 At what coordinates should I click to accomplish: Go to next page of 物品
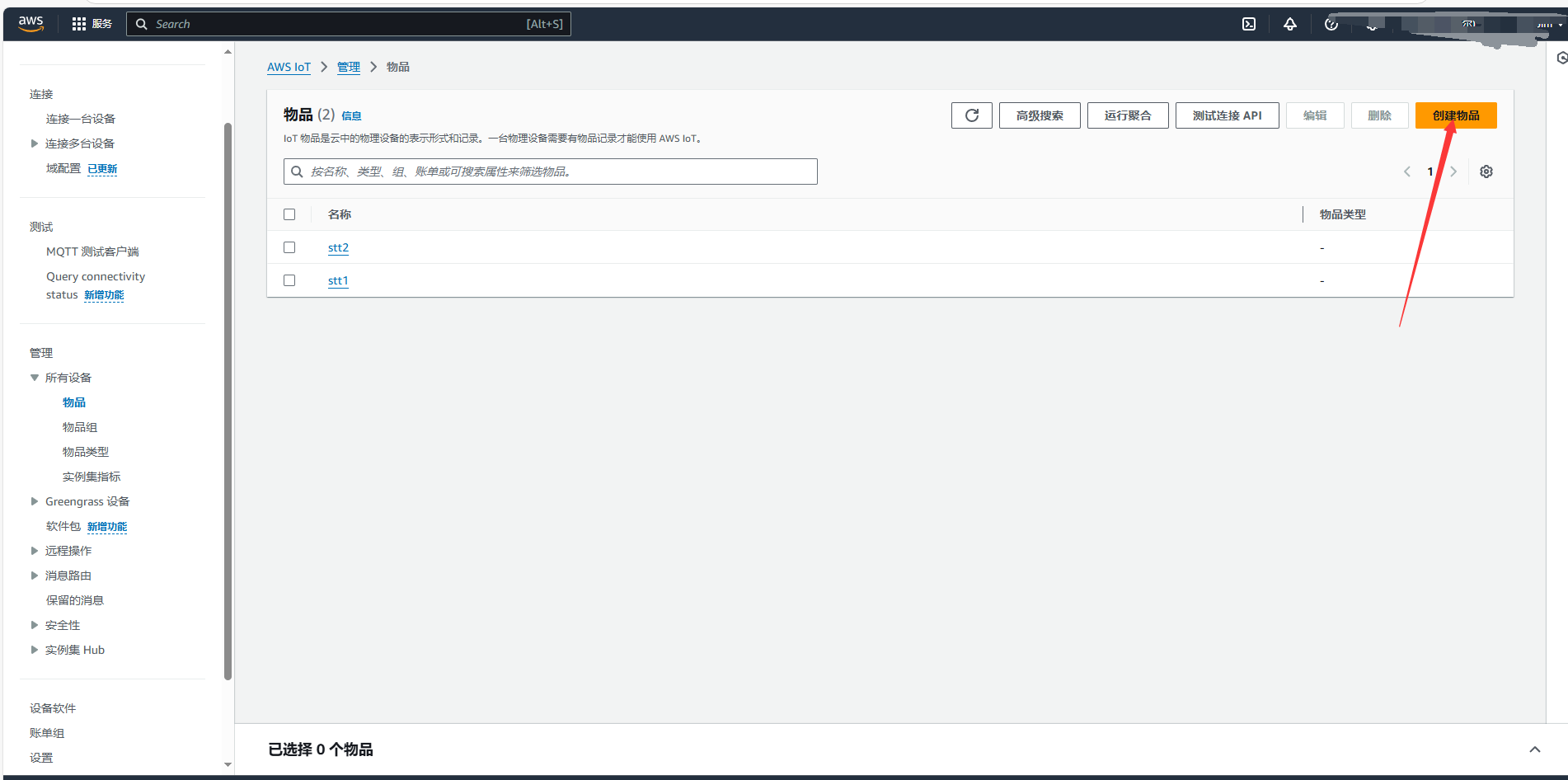(x=1453, y=172)
